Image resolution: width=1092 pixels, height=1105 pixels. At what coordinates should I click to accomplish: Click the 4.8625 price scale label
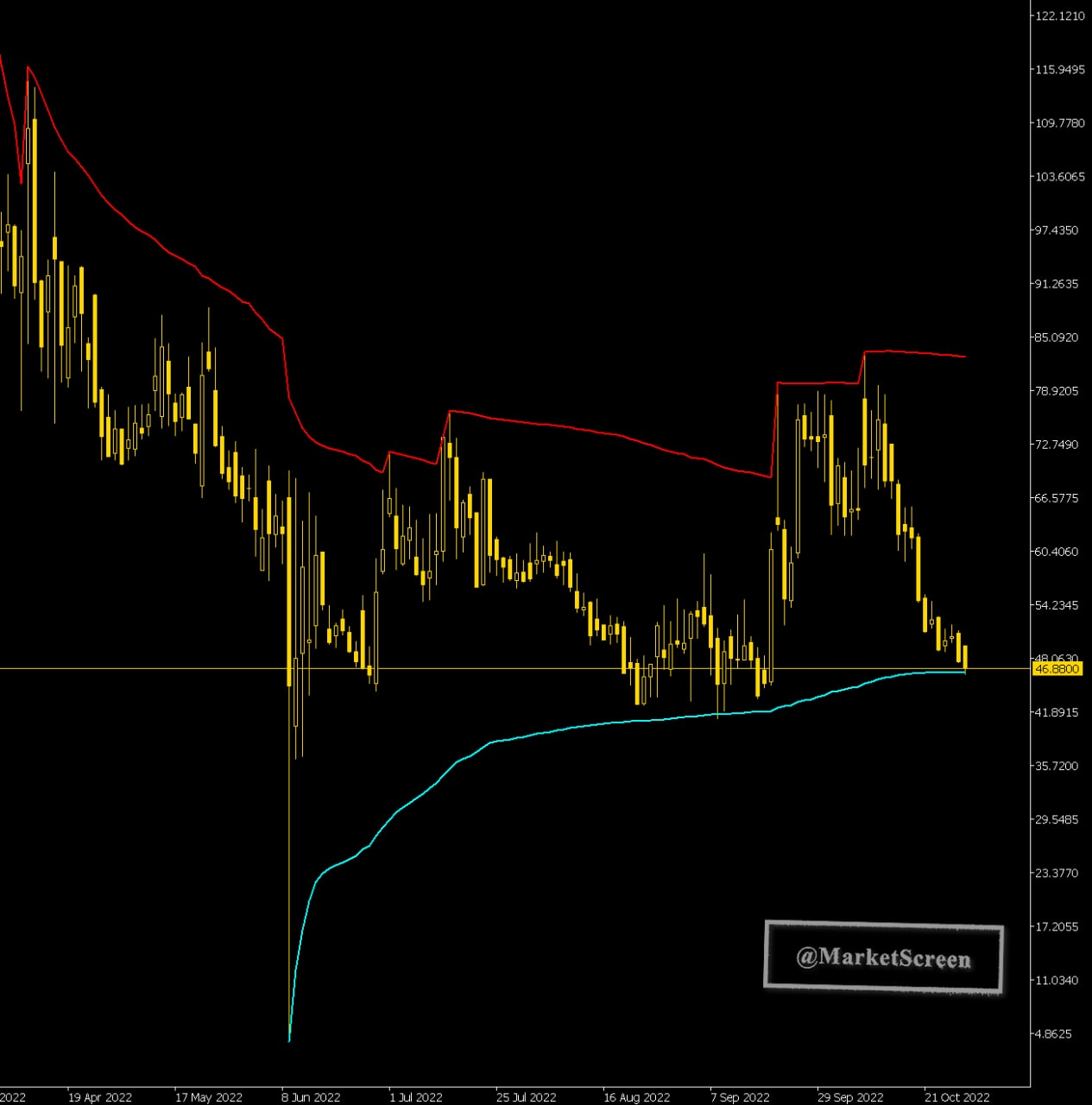[1053, 1033]
